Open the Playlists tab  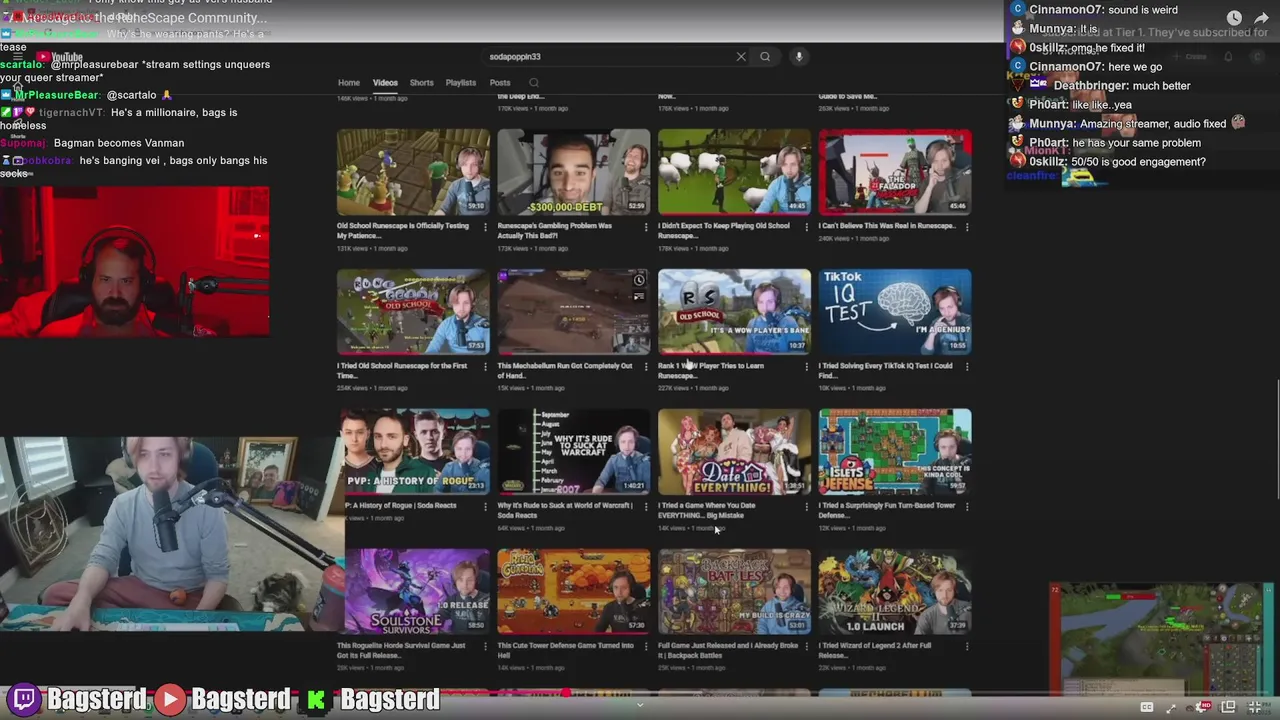[461, 83]
